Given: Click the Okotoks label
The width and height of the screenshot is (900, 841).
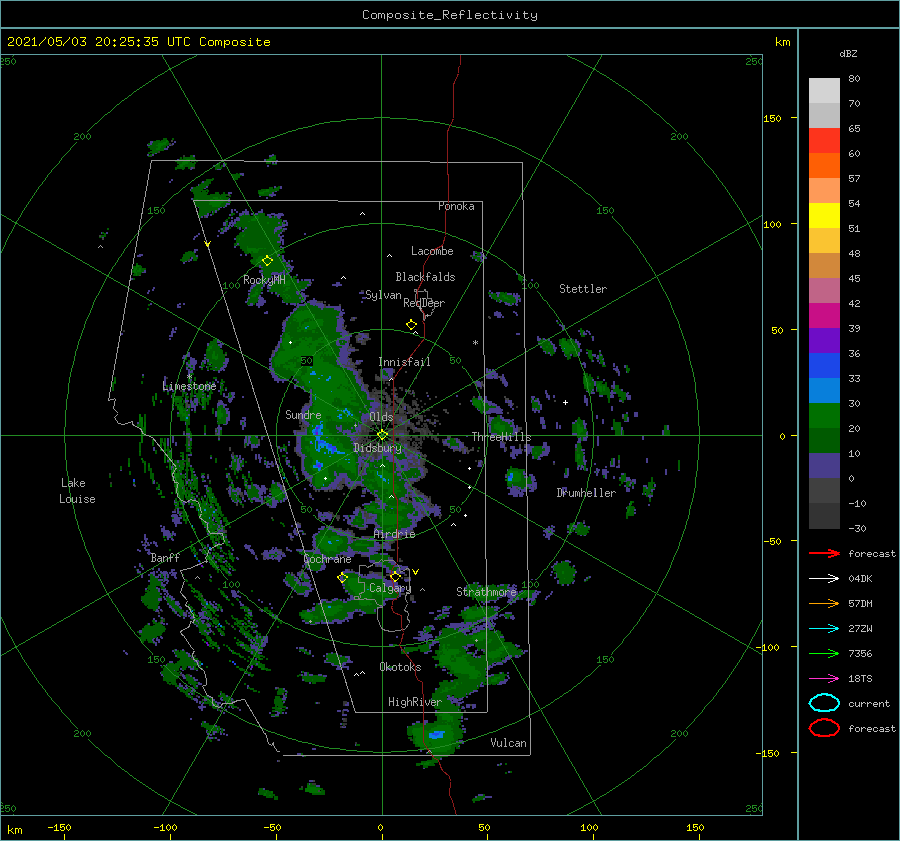Looking at the screenshot, I should [x=400, y=667].
